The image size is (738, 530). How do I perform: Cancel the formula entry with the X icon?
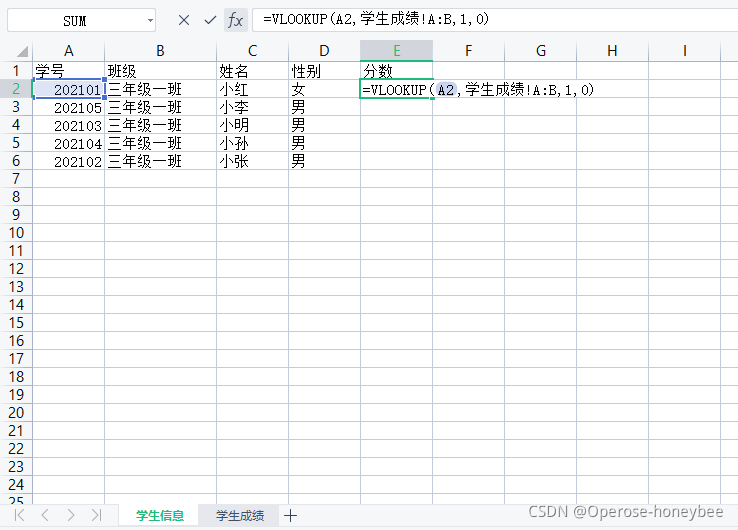click(x=184, y=20)
